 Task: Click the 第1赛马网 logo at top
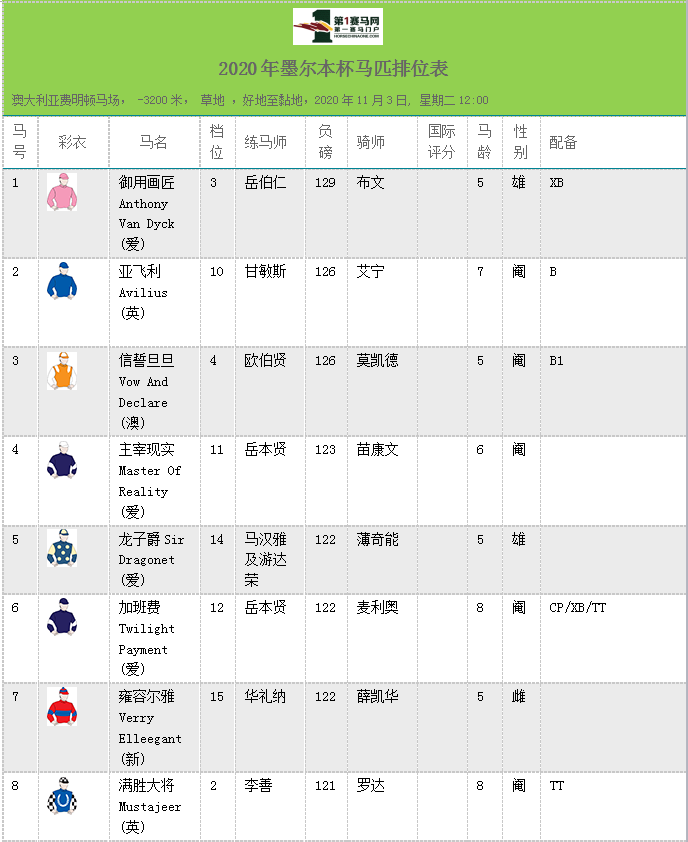click(337, 27)
